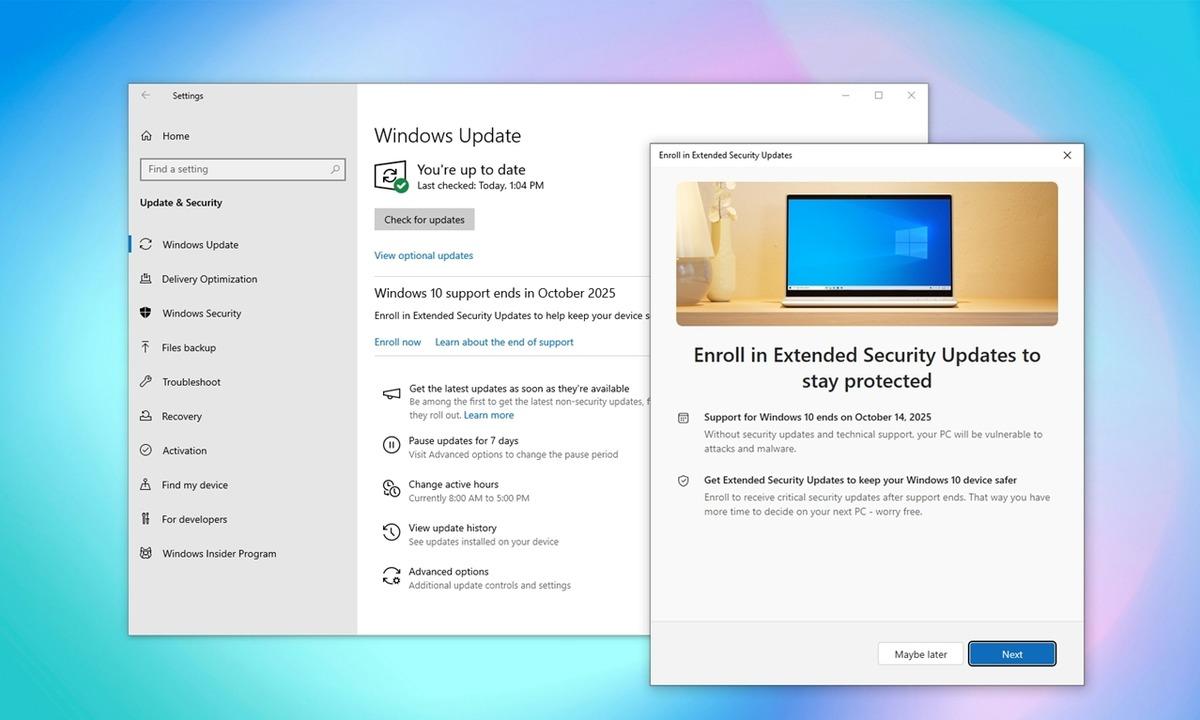Go to Windows Update sidebar item

[x=200, y=245]
